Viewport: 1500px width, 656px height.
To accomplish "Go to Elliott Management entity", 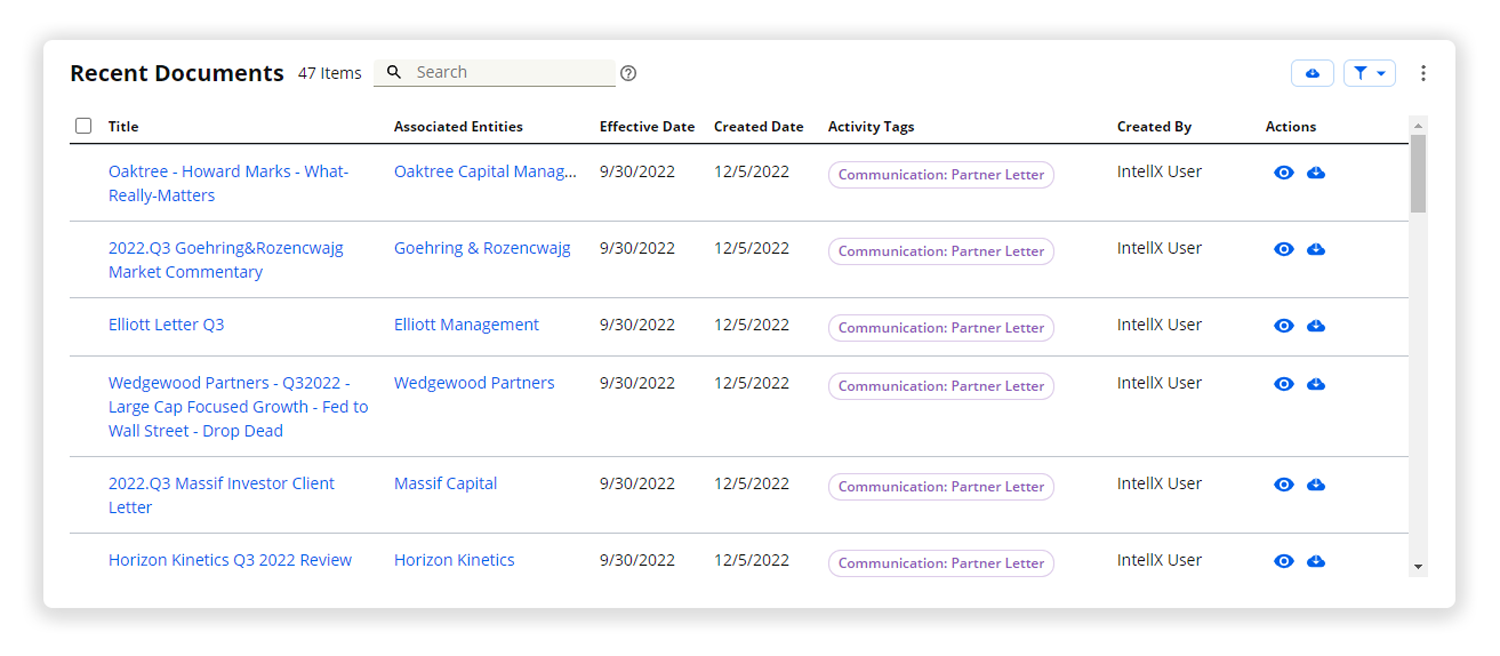I will tap(466, 325).
